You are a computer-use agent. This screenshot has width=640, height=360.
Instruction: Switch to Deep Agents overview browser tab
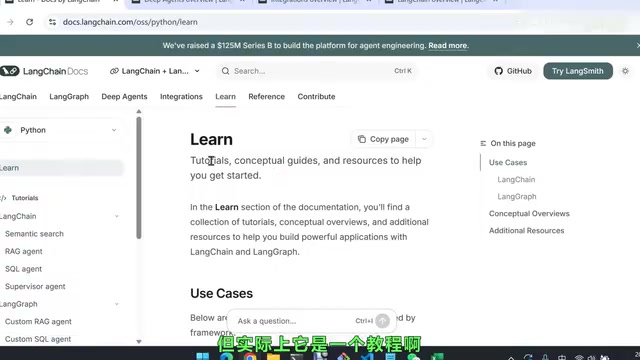pyautogui.click(x=188, y=2)
